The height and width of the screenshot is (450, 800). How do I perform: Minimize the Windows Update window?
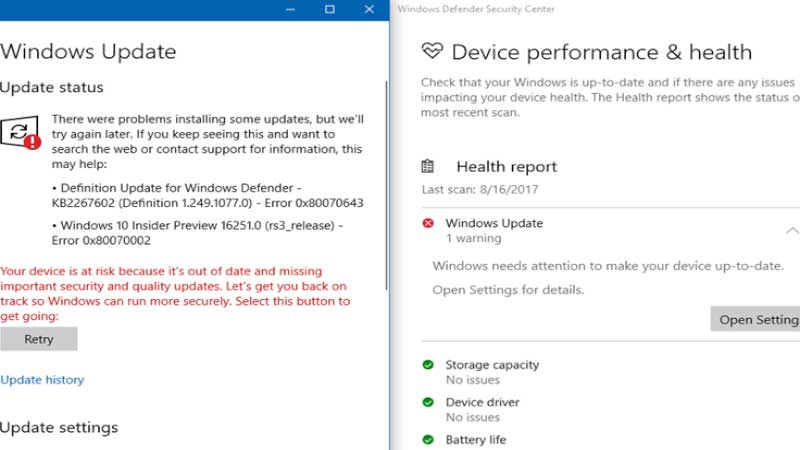pos(290,9)
